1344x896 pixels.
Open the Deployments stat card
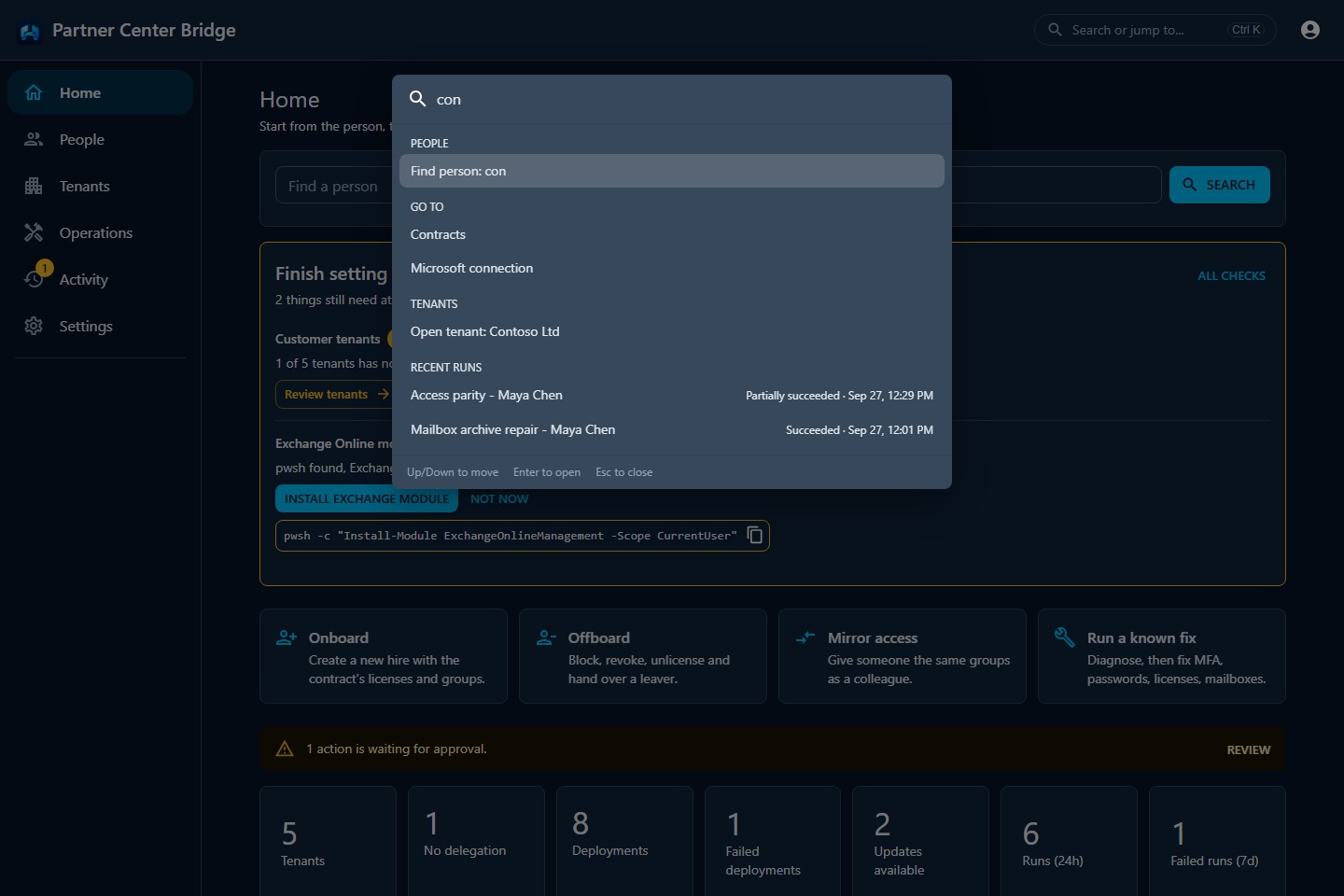point(624,841)
